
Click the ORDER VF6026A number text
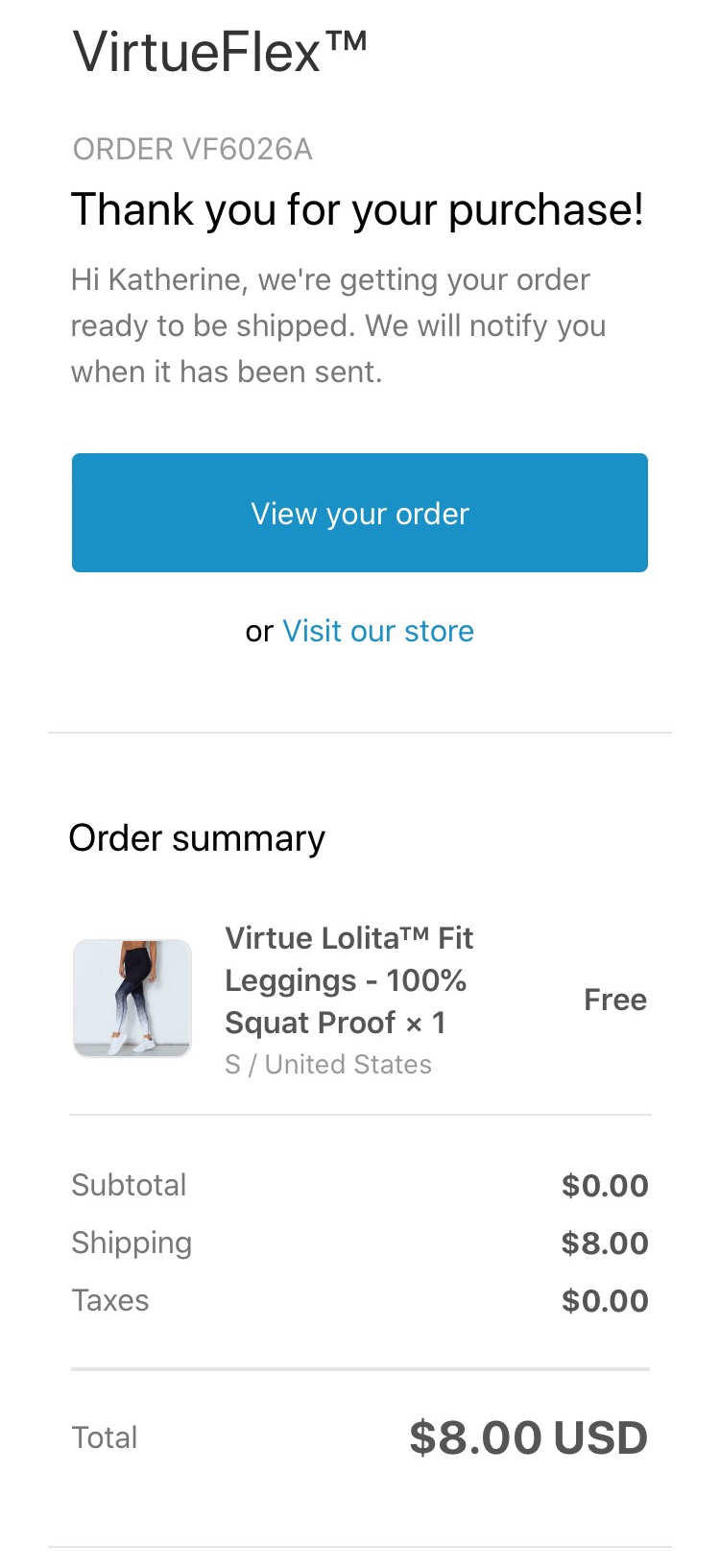pos(192,150)
